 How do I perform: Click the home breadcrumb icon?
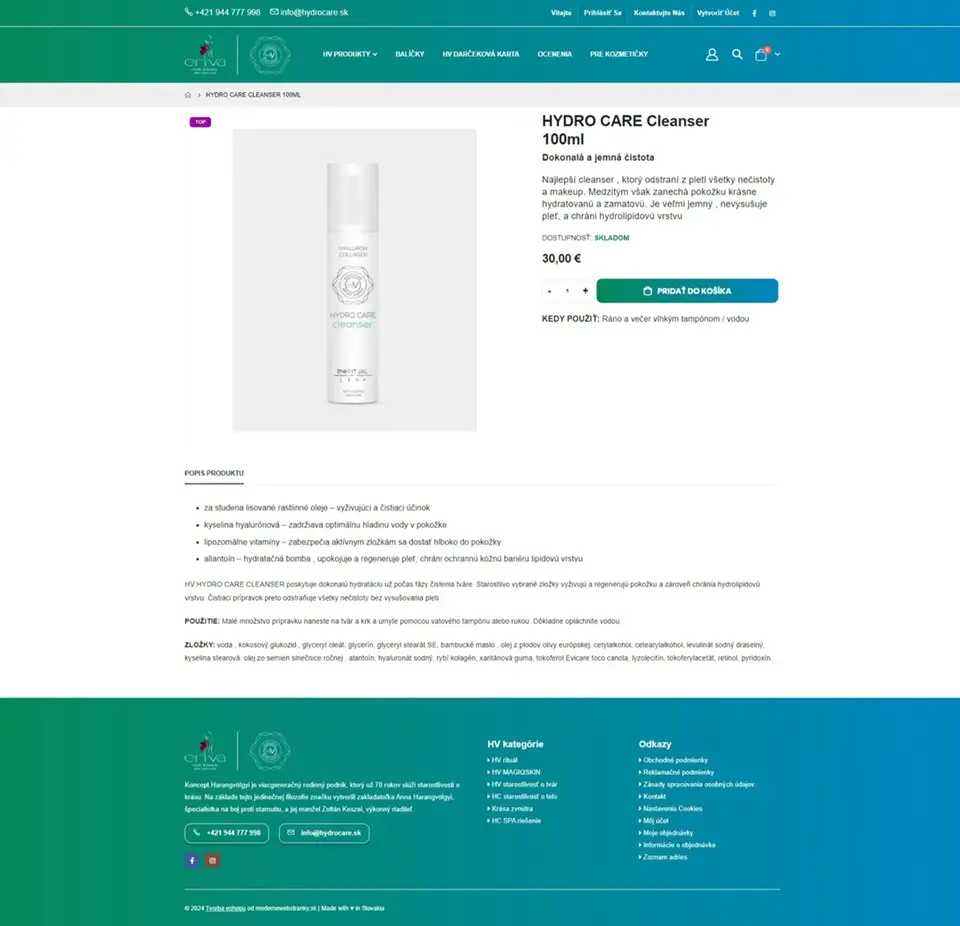coord(188,95)
